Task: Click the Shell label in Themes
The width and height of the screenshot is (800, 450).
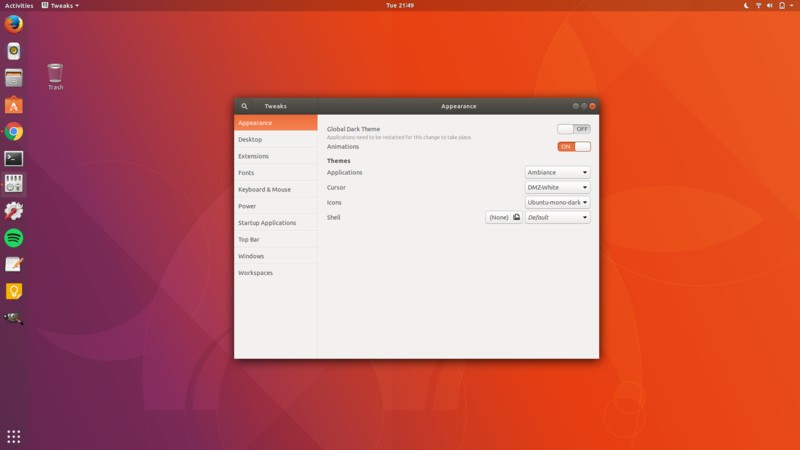Action: point(334,217)
